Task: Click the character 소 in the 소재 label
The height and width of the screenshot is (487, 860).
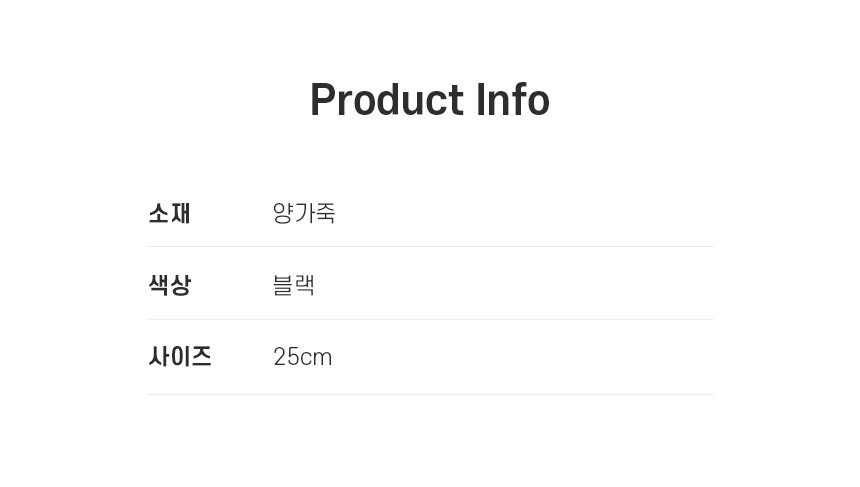Action: 158,213
